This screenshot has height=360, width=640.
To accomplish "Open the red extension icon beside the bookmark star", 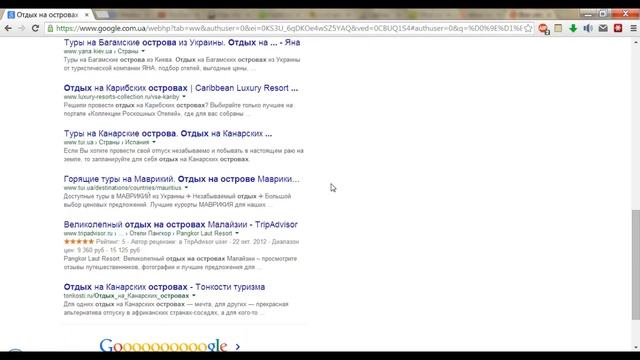I will [x=543, y=29].
